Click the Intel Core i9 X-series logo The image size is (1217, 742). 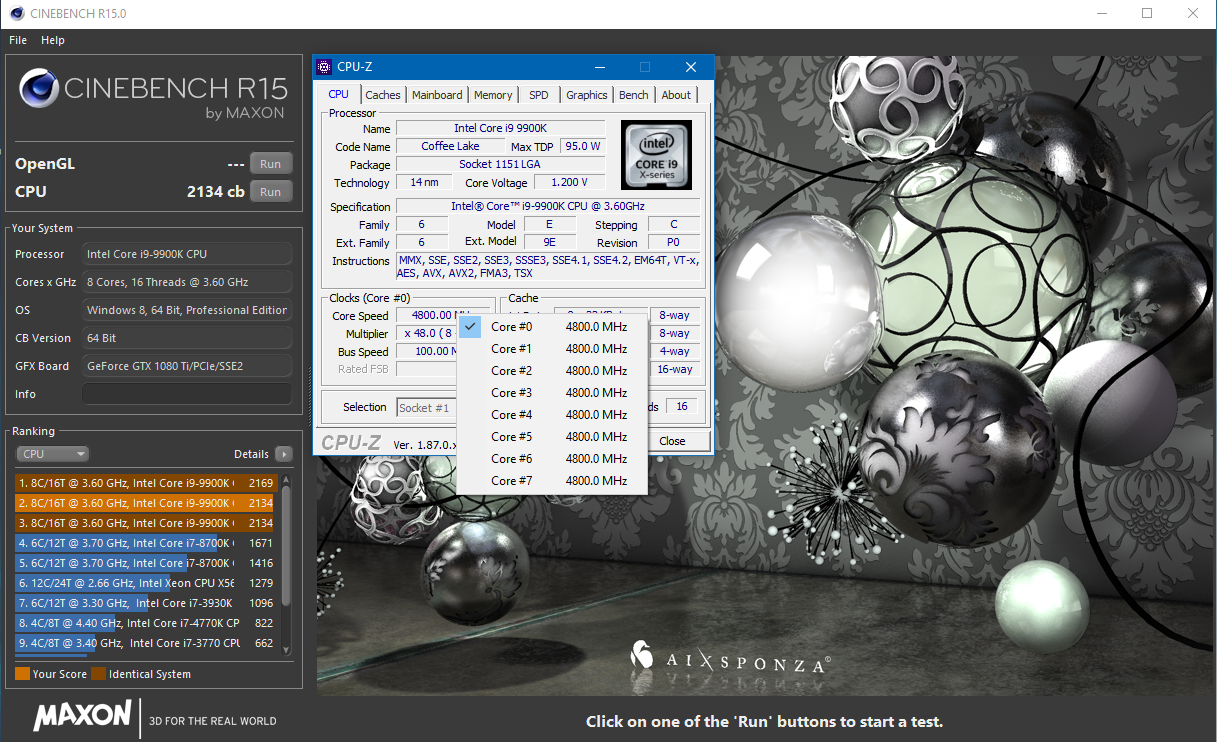[x=655, y=155]
